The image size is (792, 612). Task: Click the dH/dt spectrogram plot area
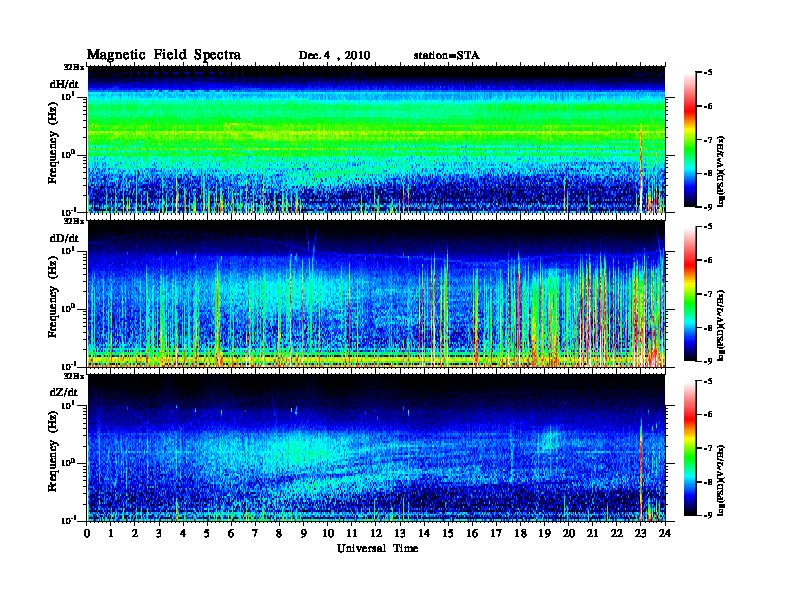pyautogui.click(x=376, y=139)
